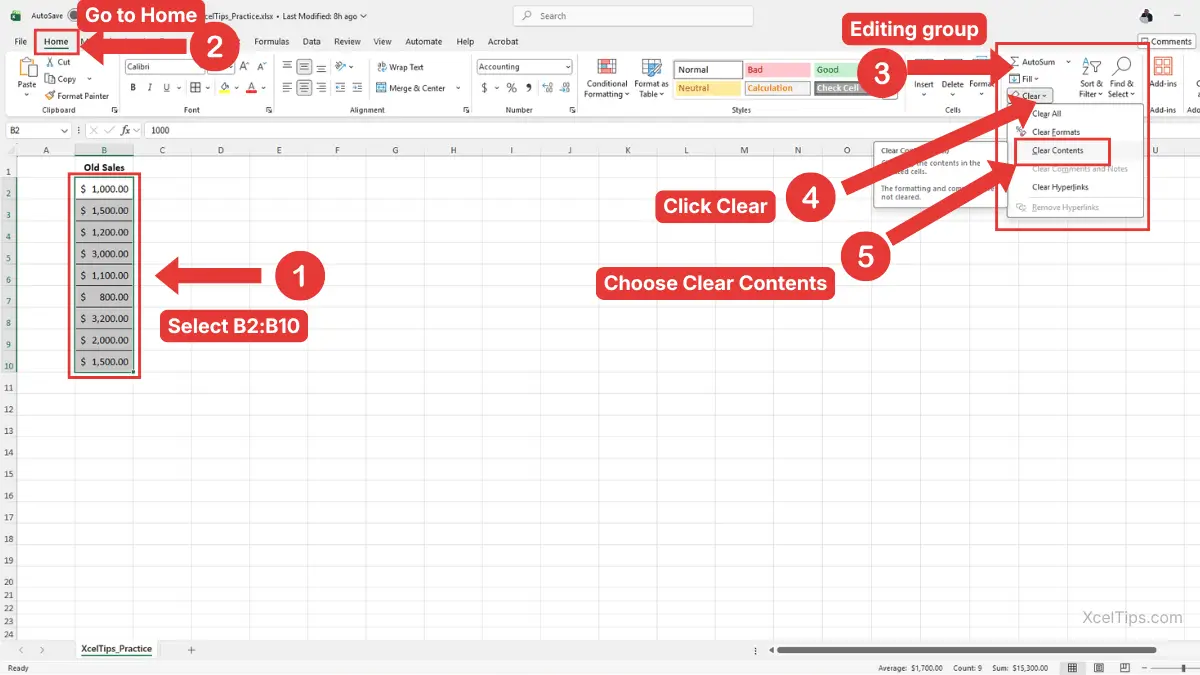Click Increase Indent icon
The width and height of the screenshot is (1200, 675).
click(359, 88)
